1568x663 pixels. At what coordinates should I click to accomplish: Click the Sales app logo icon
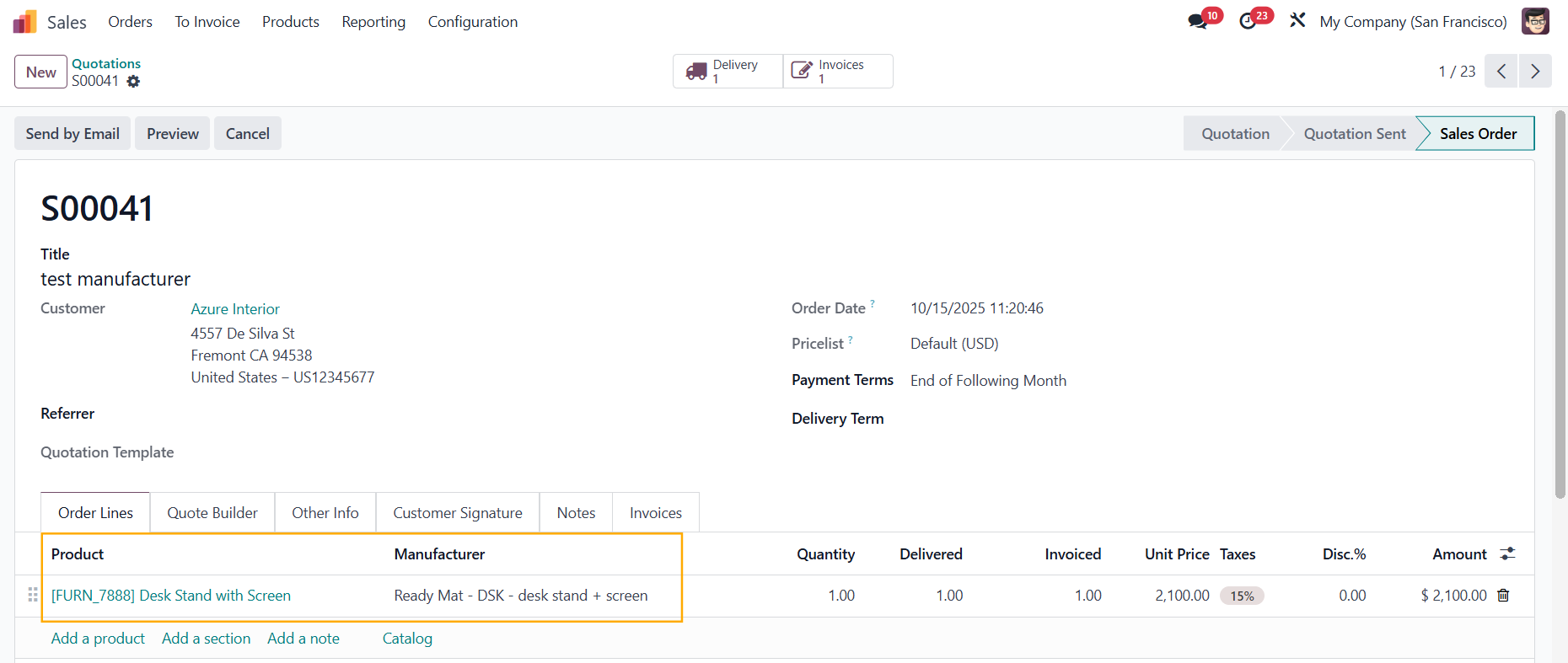click(x=24, y=22)
